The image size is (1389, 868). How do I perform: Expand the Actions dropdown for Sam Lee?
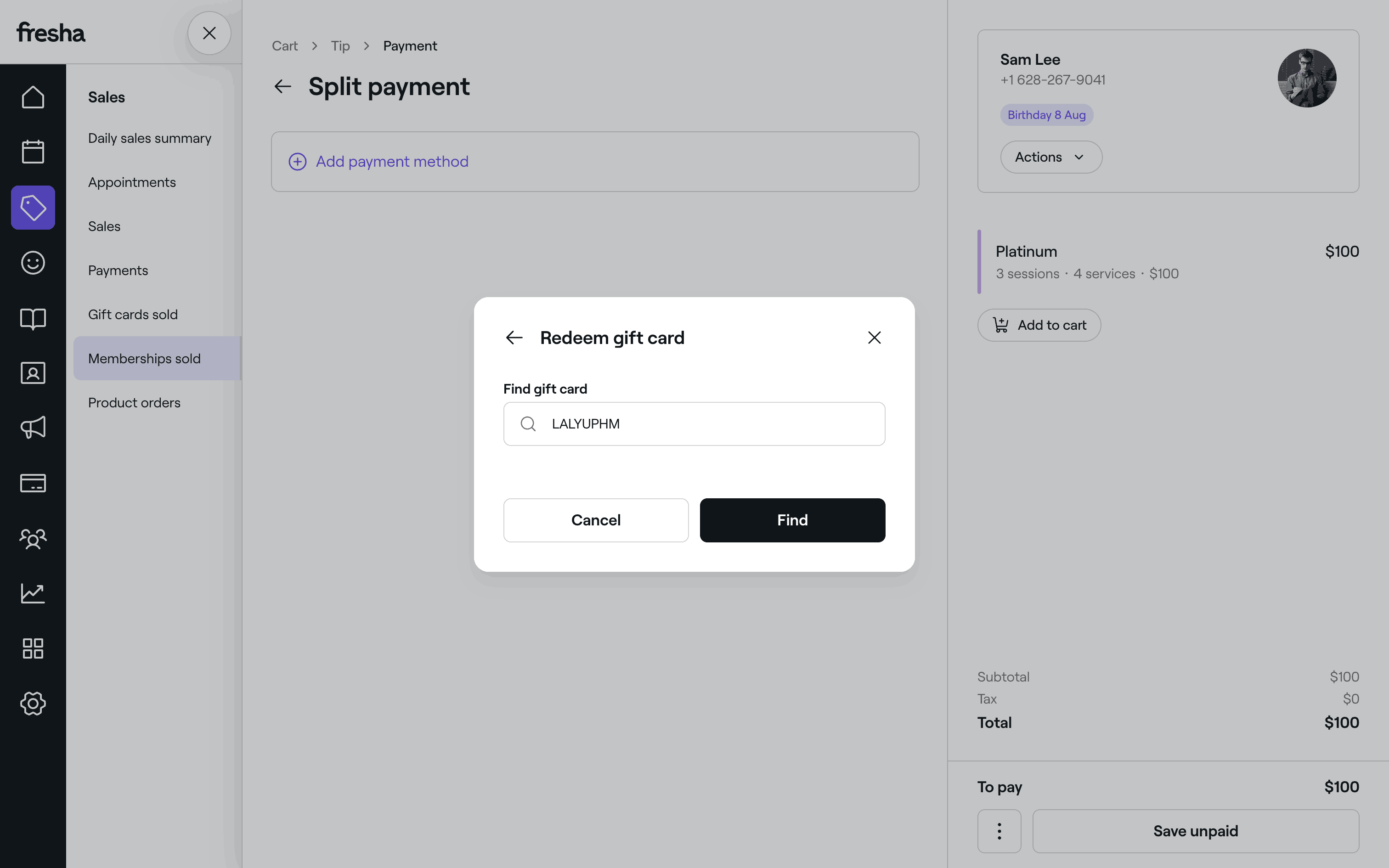pyautogui.click(x=1050, y=157)
